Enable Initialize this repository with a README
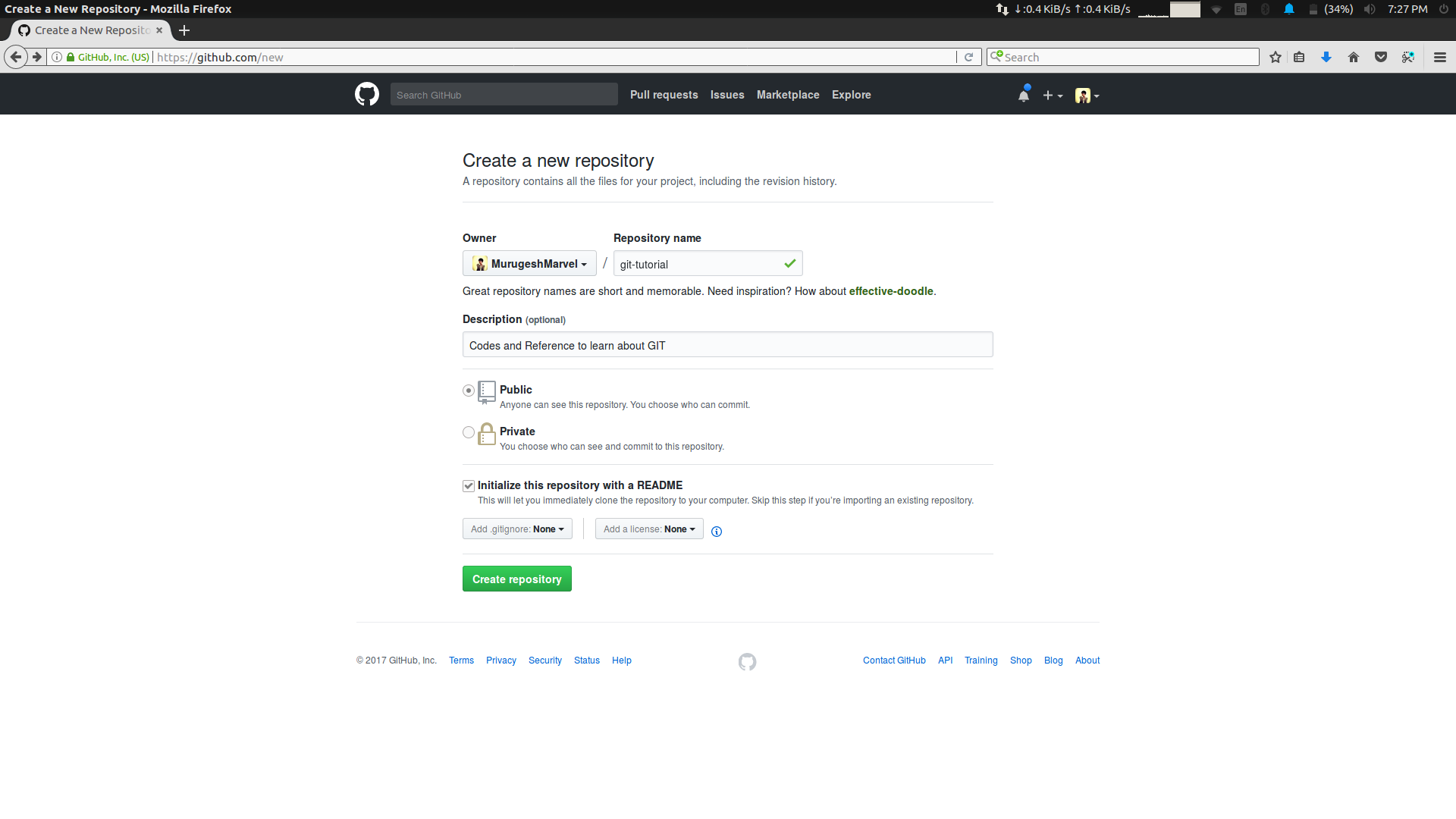 [467, 485]
